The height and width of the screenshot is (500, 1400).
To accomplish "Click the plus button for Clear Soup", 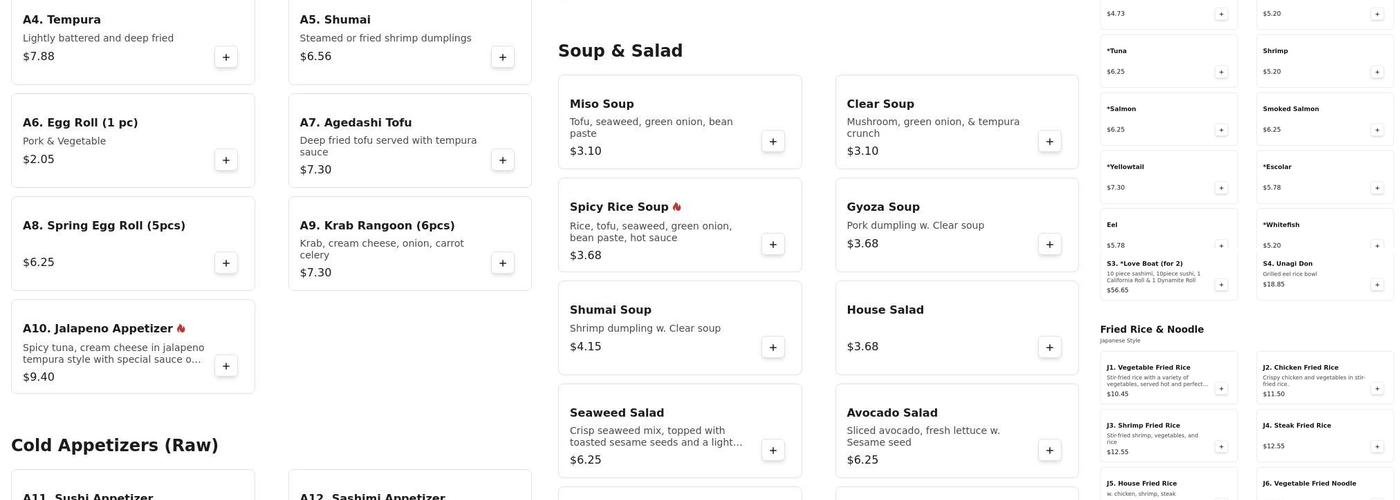I will (x=1049, y=141).
